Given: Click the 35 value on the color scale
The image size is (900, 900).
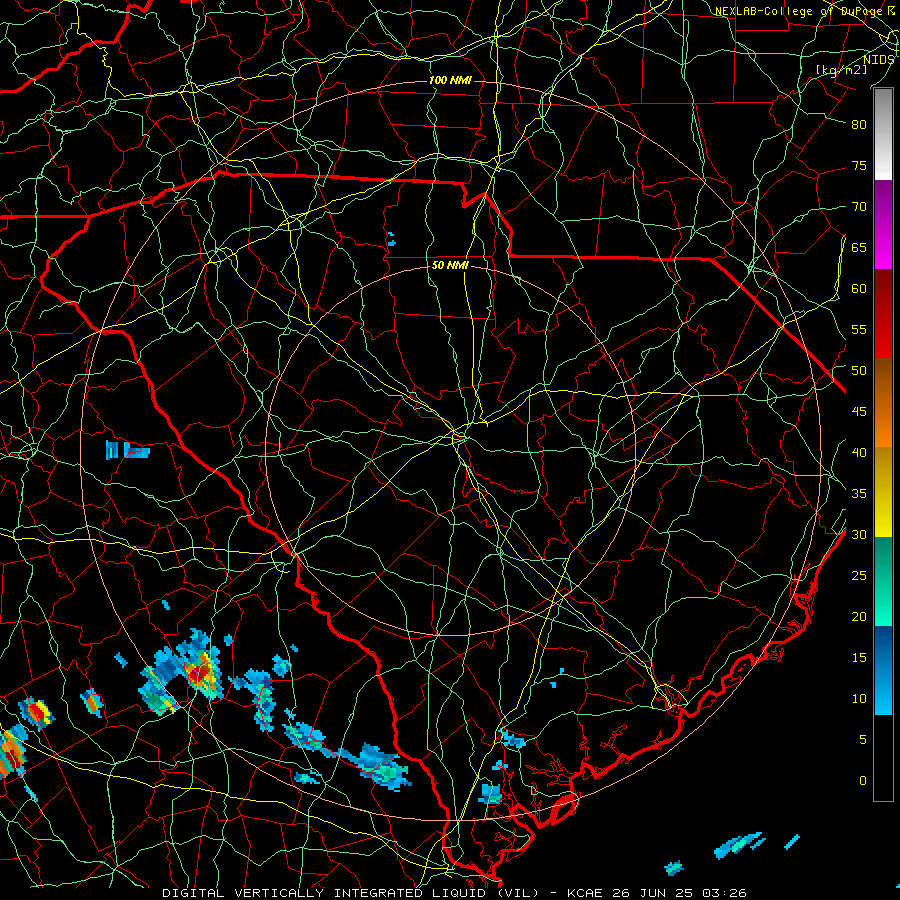Looking at the screenshot, I should click(x=859, y=494).
